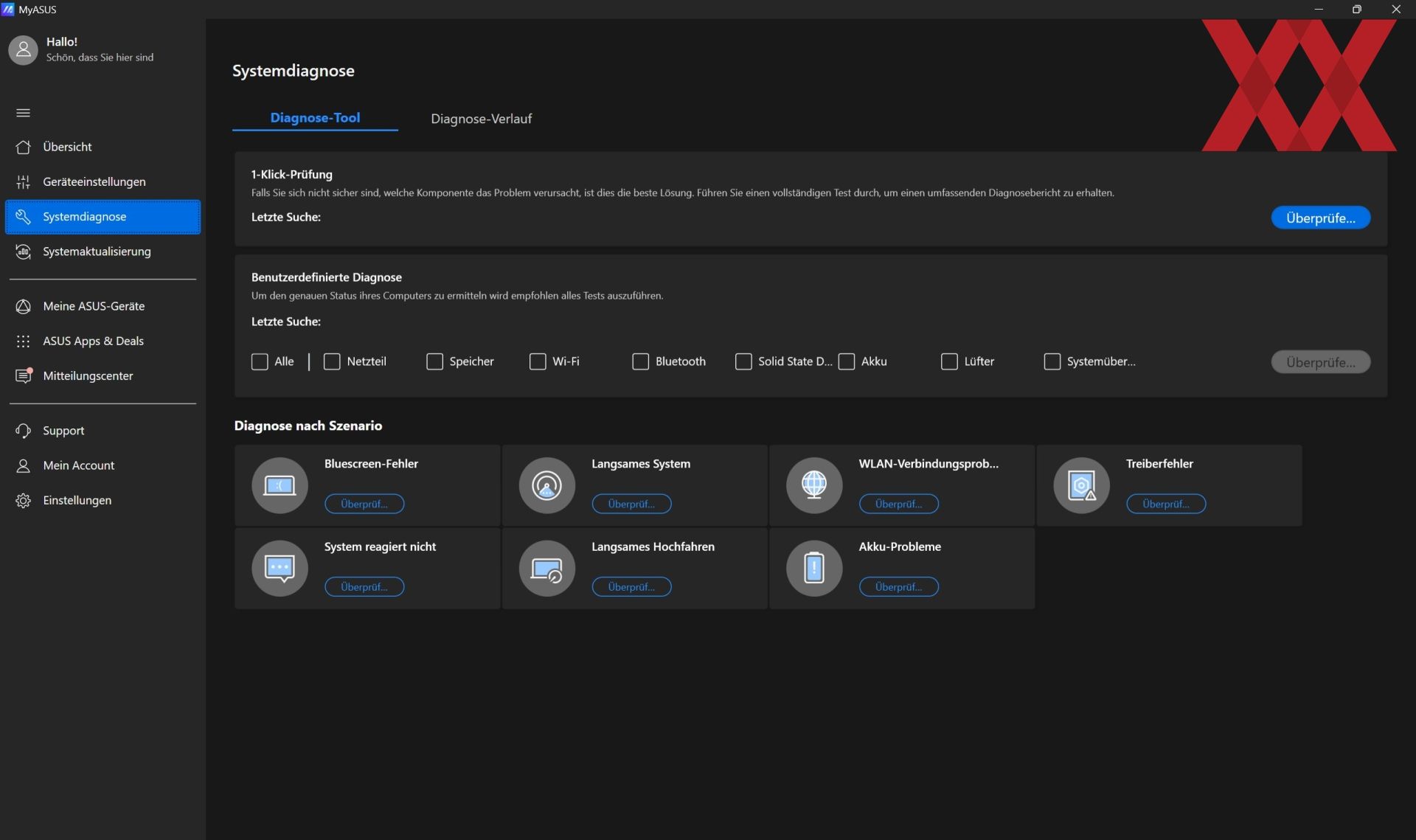The width and height of the screenshot is (1416, 840).
Task: Run Überprüf for Langsames Hochfahren
Action: (x=631, y=587)
